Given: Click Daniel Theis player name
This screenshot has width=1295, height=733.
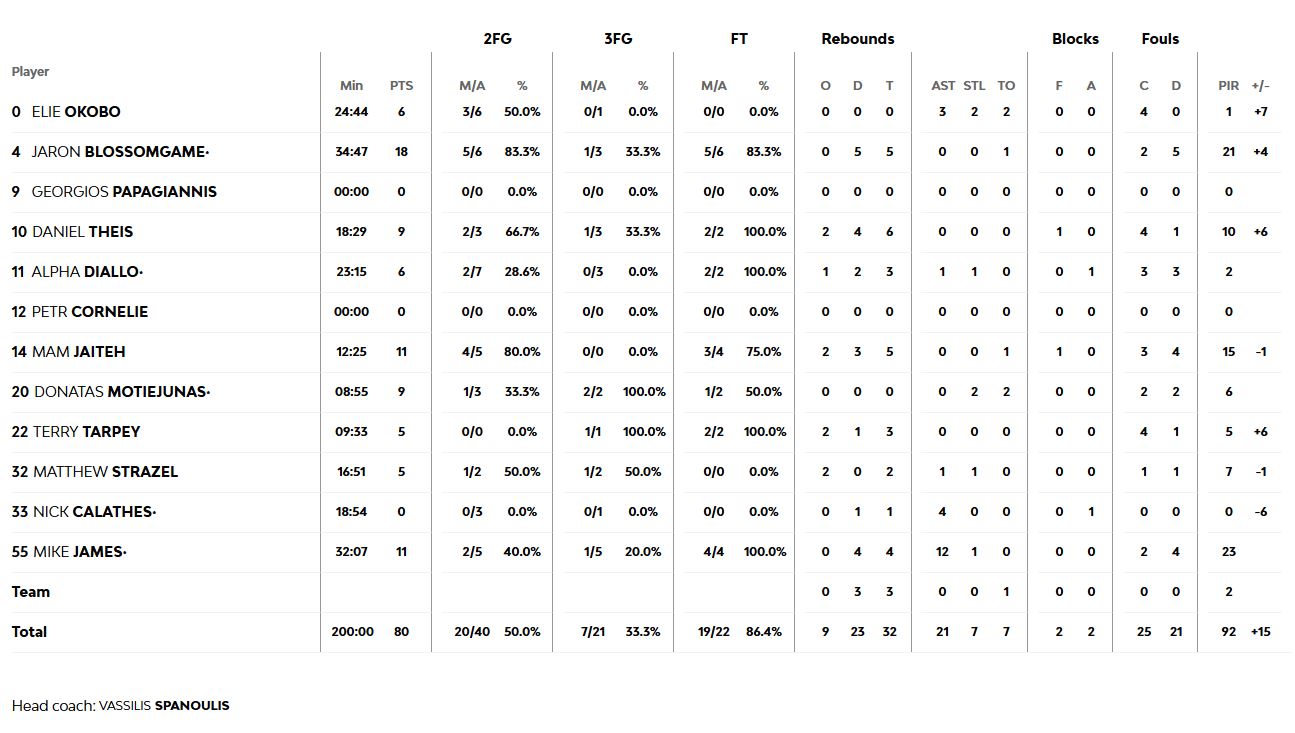Looking at the screenshot, I should pyautogui.click(x=82, y=232).
